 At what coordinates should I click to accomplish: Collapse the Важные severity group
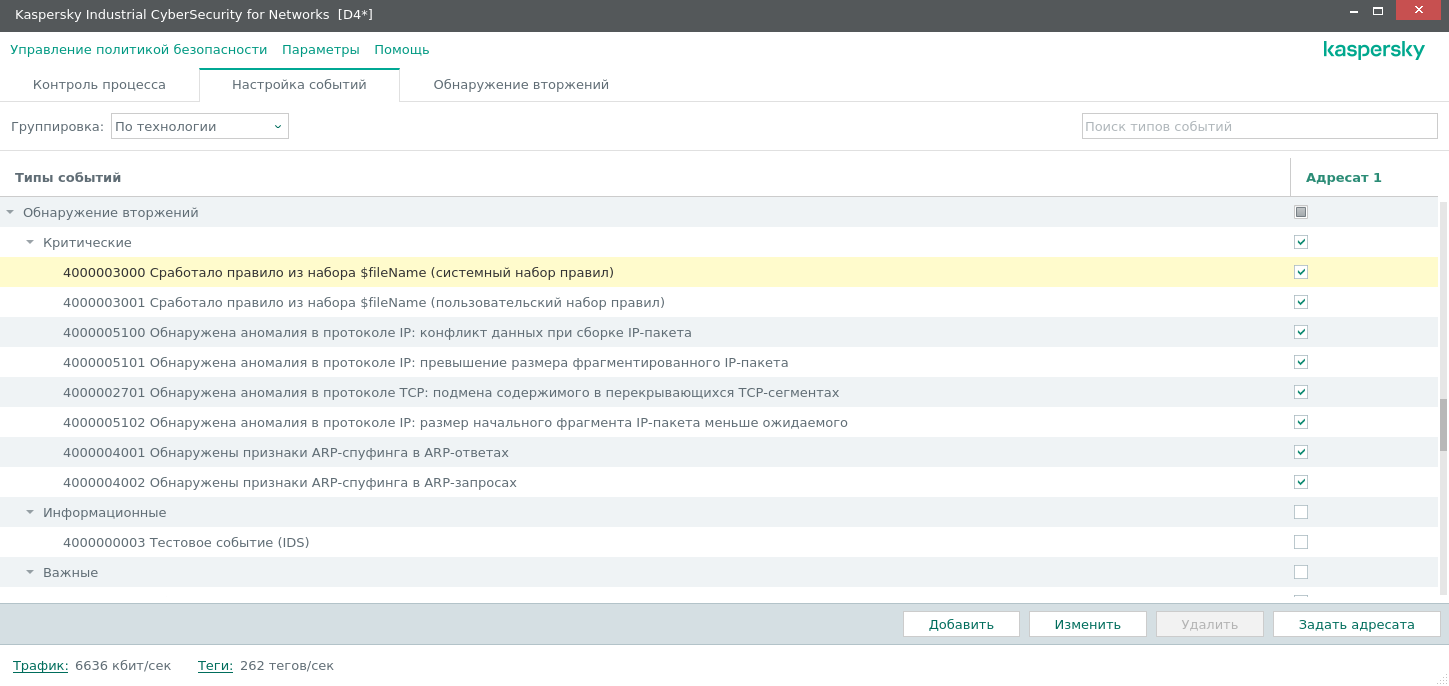(30, 573)
